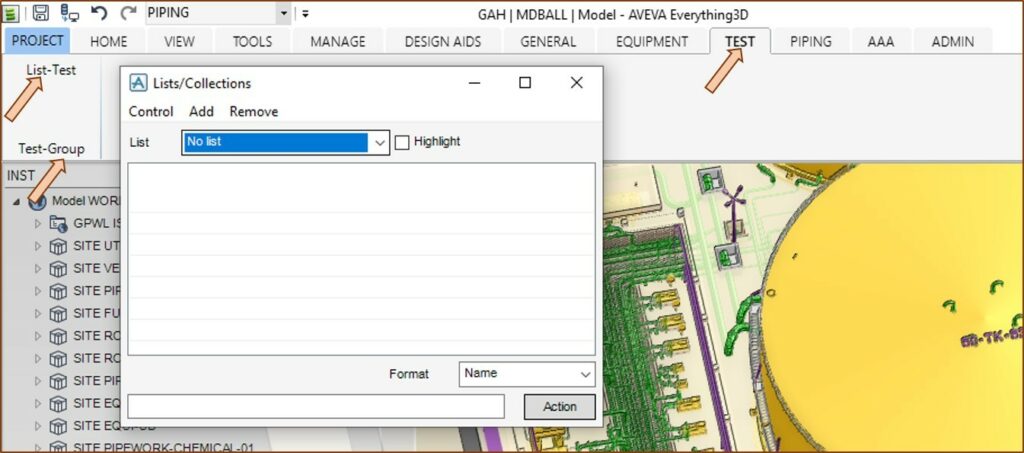Click the INST panel header text
Screen dimensions: 1024x453
[x=21, y=176]
